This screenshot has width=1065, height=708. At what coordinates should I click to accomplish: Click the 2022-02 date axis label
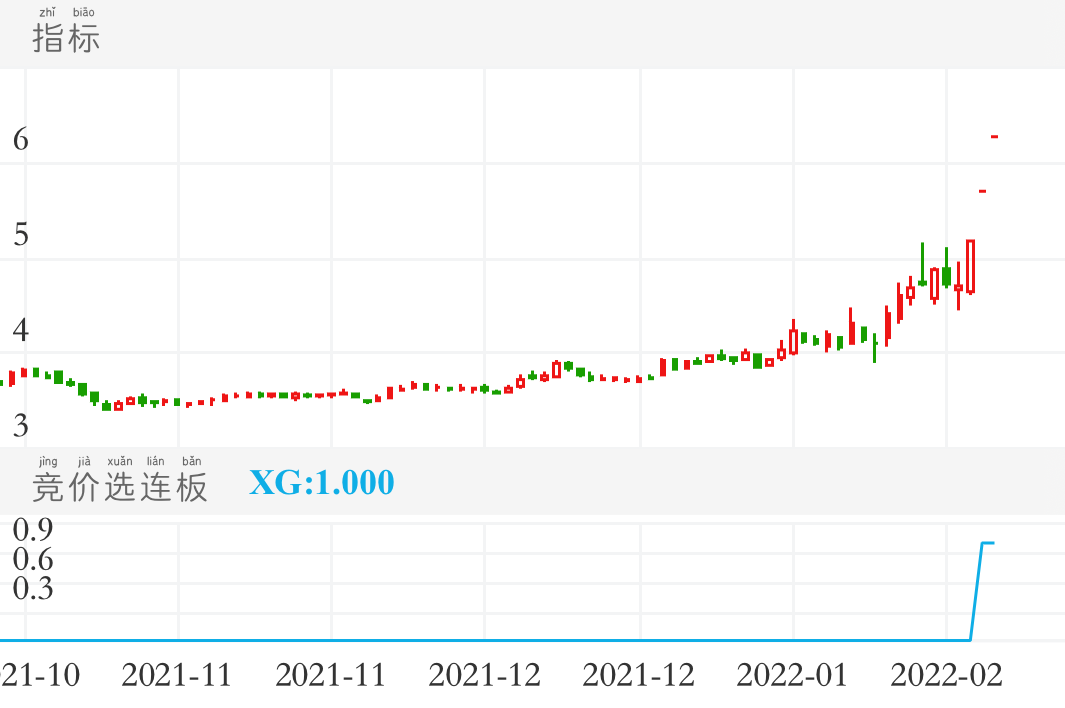pyautogui.click(x=946, y=675)
